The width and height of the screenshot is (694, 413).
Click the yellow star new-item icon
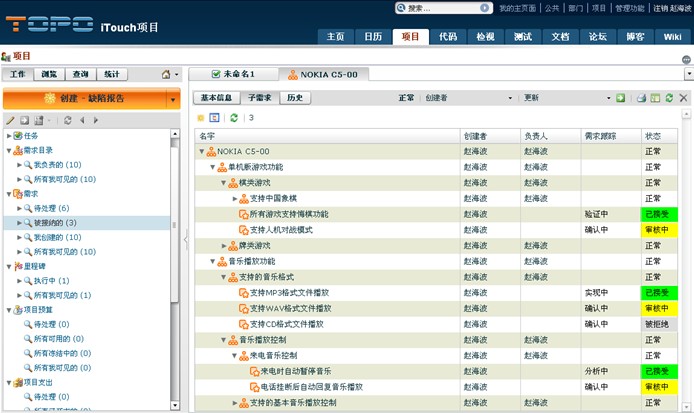[x=200, y=118]
